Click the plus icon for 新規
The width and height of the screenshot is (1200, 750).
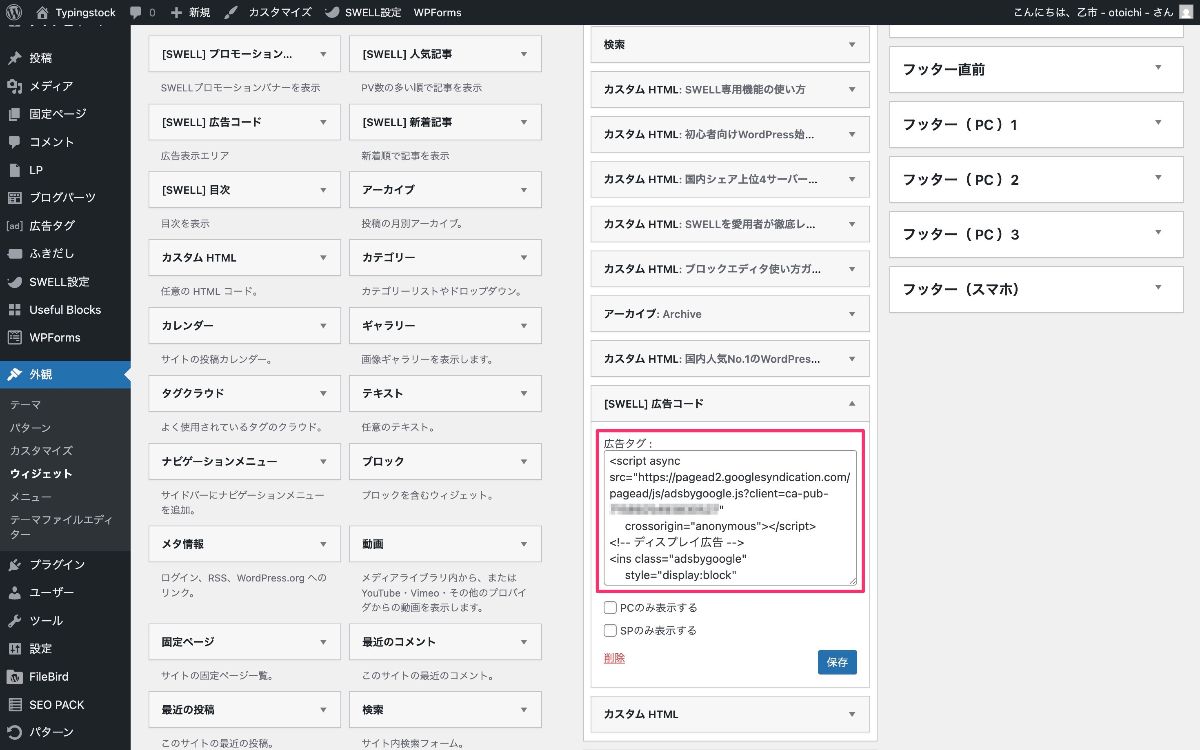click(176, 13)
